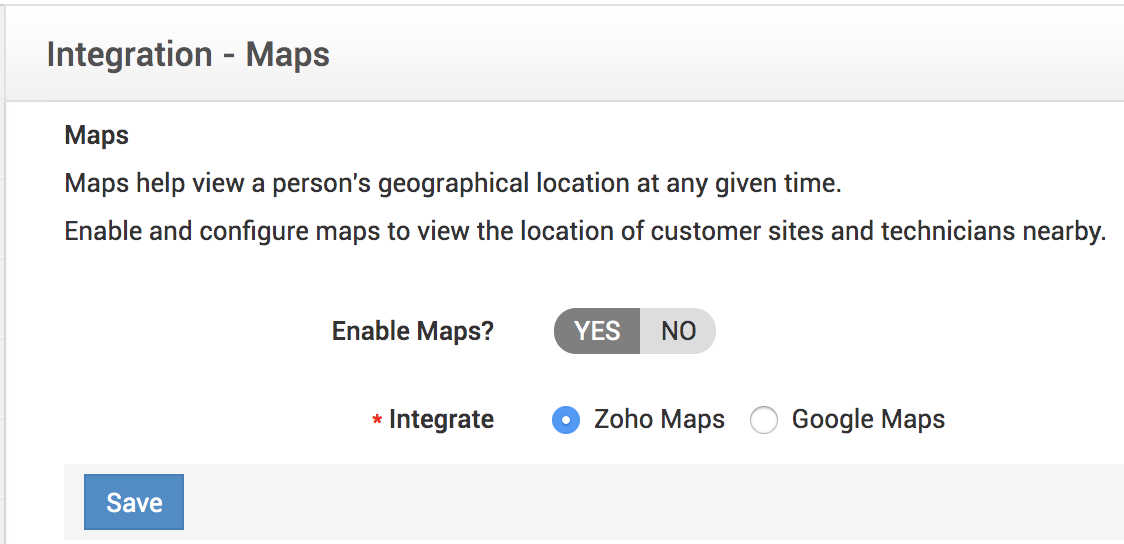Click the 'Zoho Maps' option label text
The height and width of the screenshot is (544, 1124).
(659, 419)
